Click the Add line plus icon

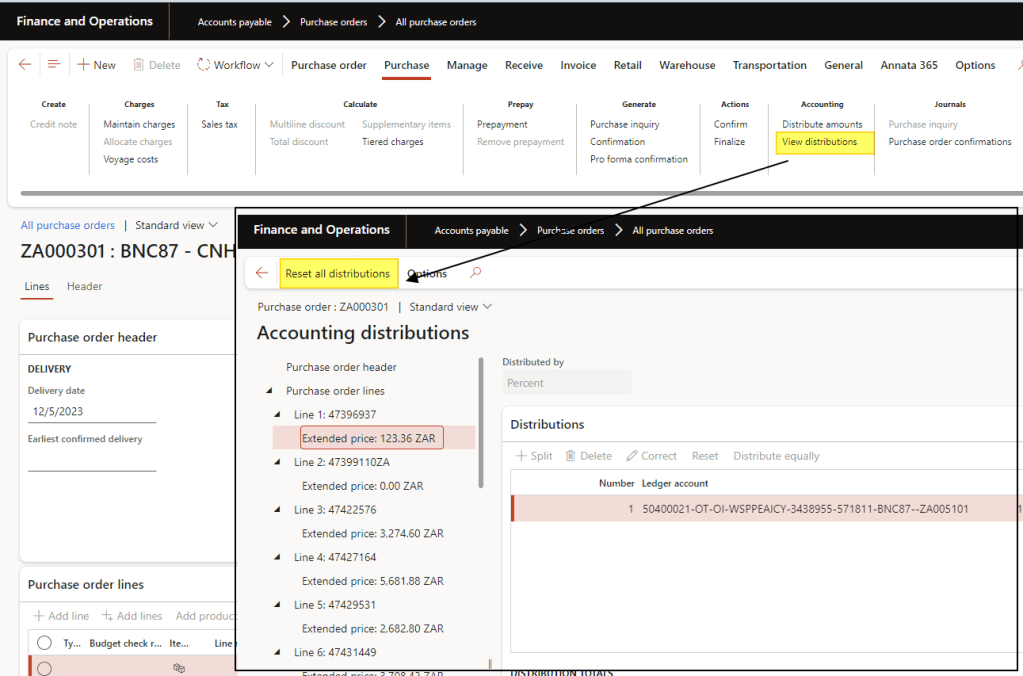(40, 616)
